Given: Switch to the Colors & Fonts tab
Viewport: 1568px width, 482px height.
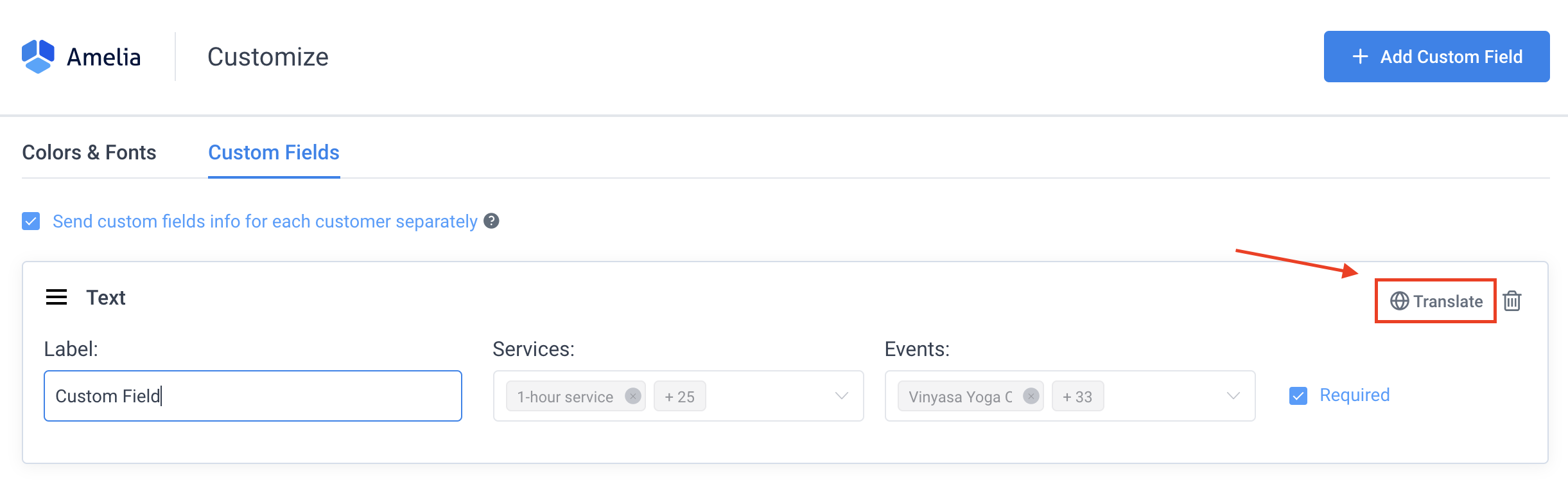Looking at the screenshot, I should tap(89, 152).
